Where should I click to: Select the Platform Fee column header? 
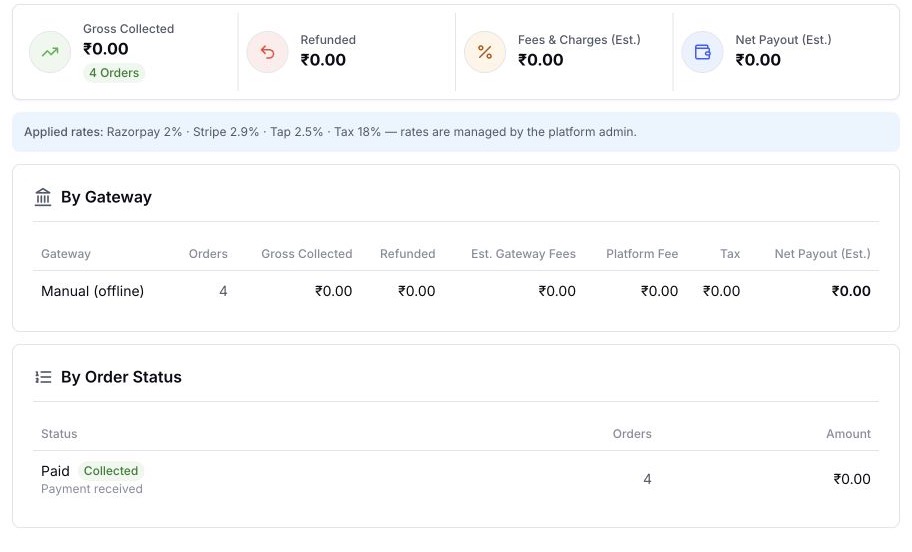(642, 254)
